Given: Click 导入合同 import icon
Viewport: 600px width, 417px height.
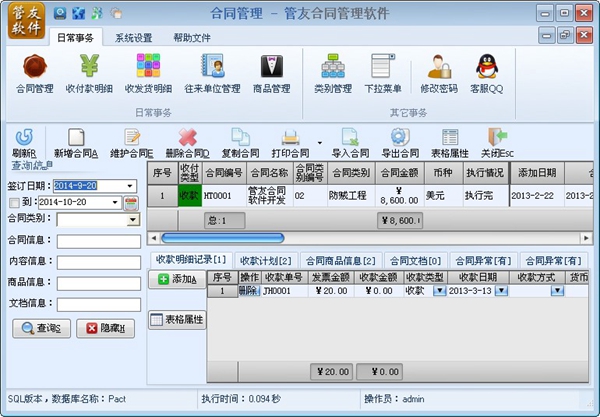Looking at the screenshot, I should (350, 143).
